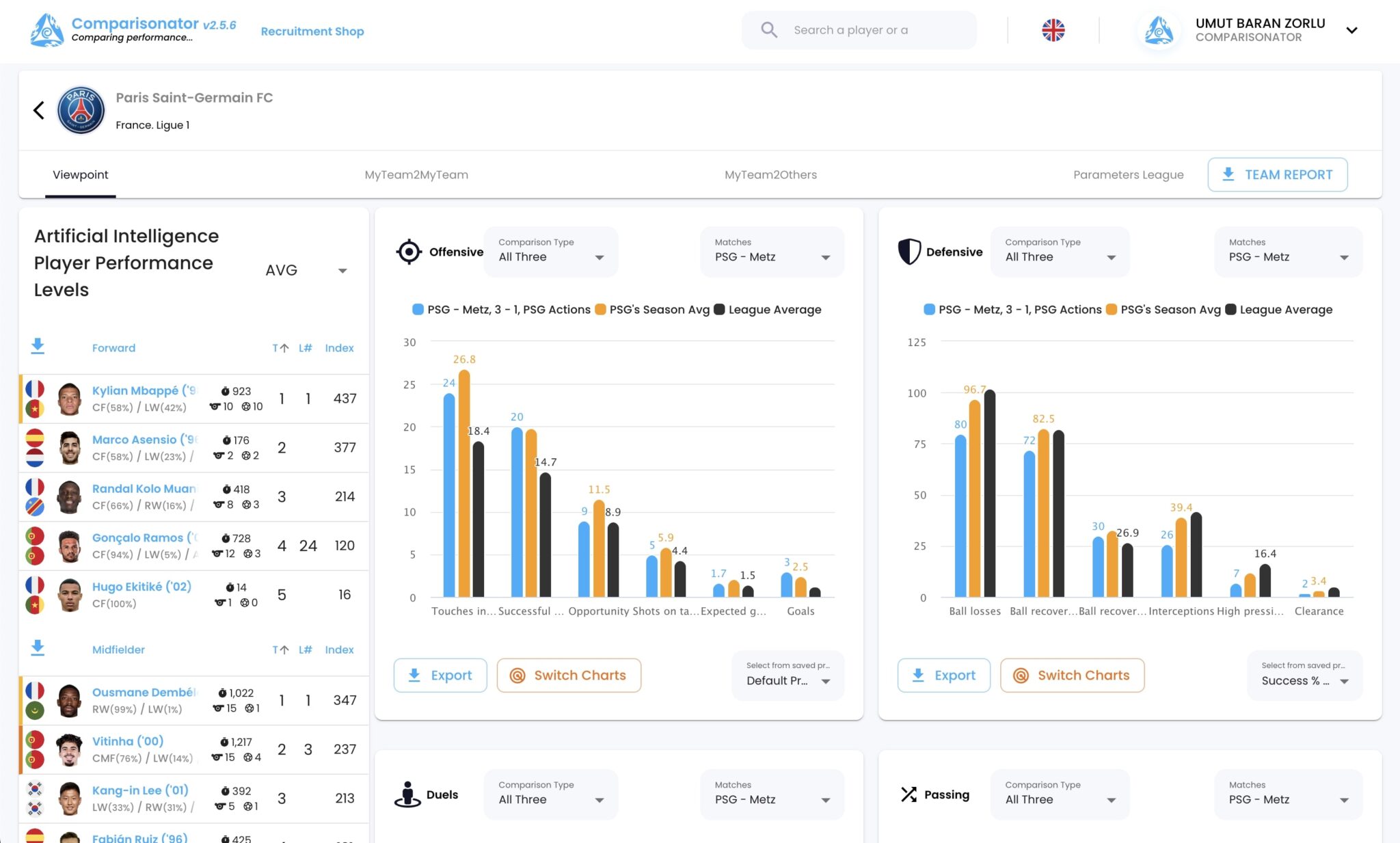The image size is (1400, 843).
Task: Toggle the League Average legend item
Action: [x=769, y=309]
